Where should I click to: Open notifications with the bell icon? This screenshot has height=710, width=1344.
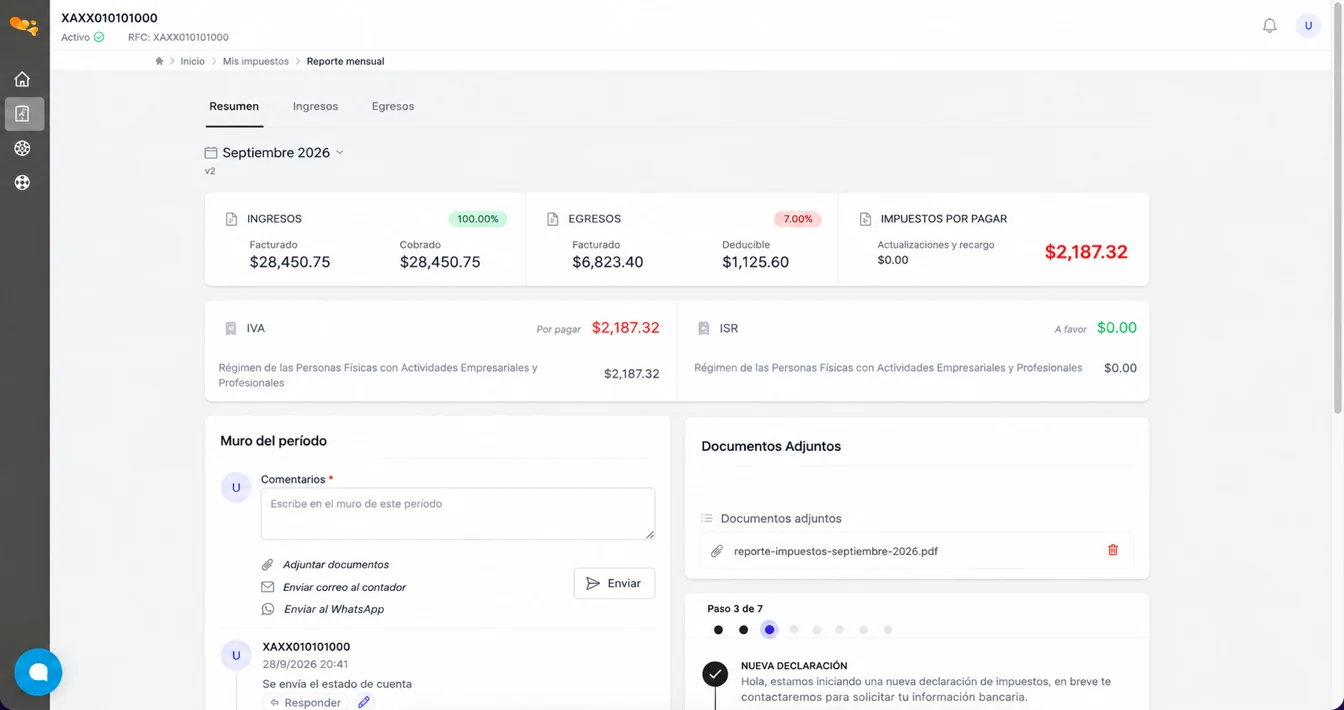coord(1269,26)
